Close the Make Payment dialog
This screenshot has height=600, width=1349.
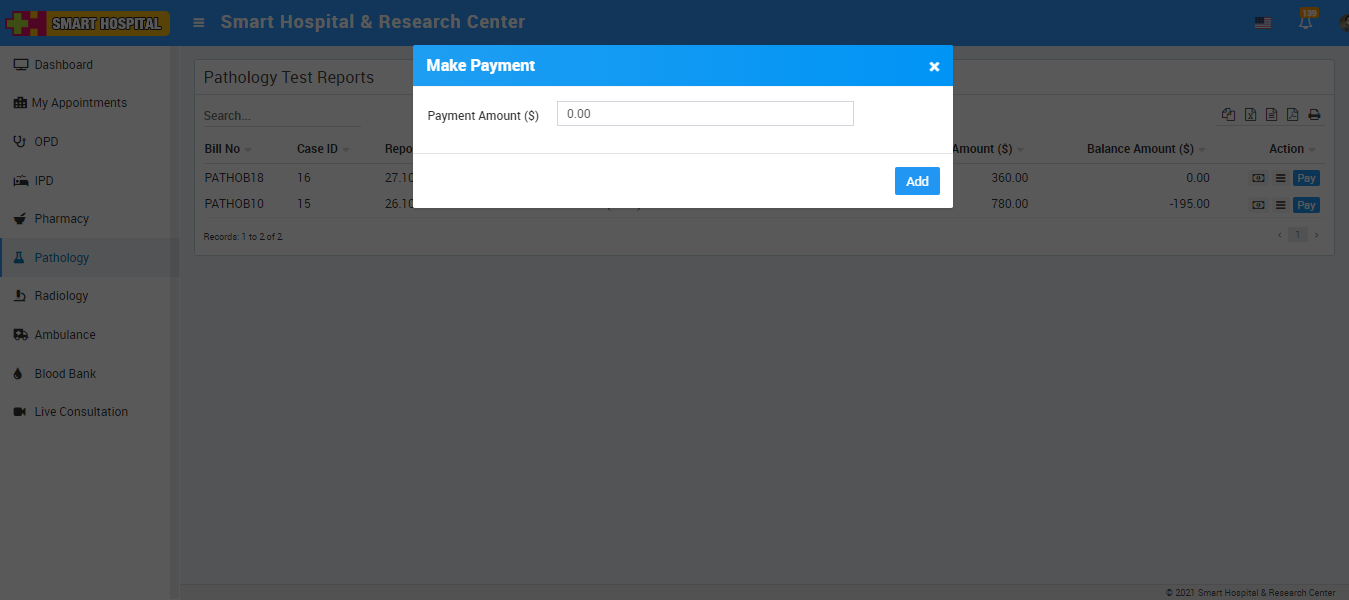(x=934, y=67)
